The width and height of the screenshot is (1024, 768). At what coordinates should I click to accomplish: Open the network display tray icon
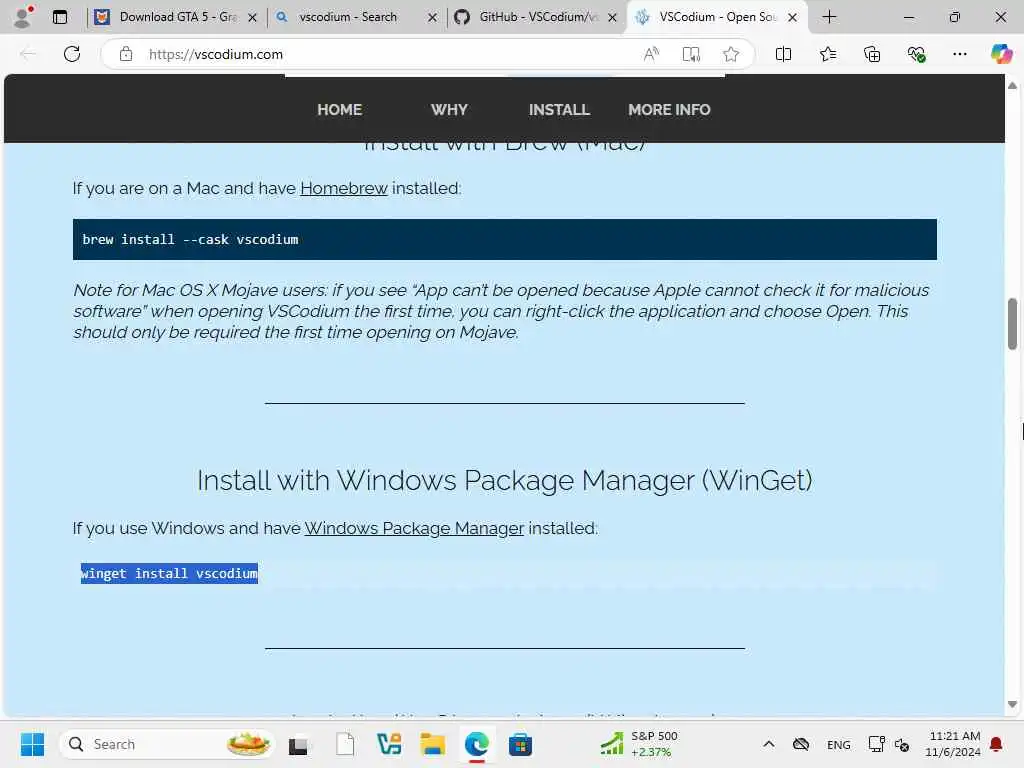point(876,744)
